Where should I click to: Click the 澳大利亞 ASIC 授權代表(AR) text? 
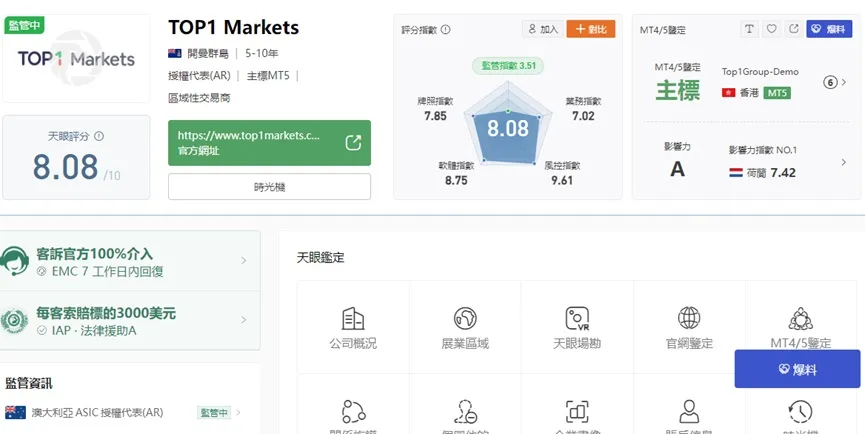tap(97, 412)
